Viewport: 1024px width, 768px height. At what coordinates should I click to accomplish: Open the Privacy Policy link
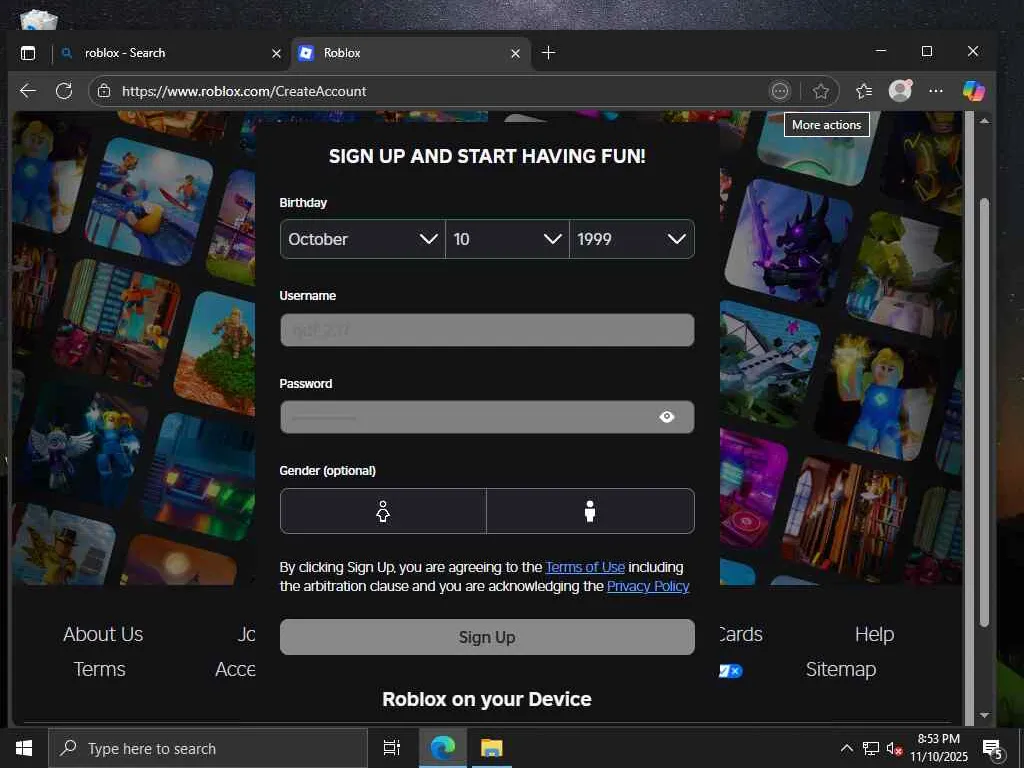(648, 586)
